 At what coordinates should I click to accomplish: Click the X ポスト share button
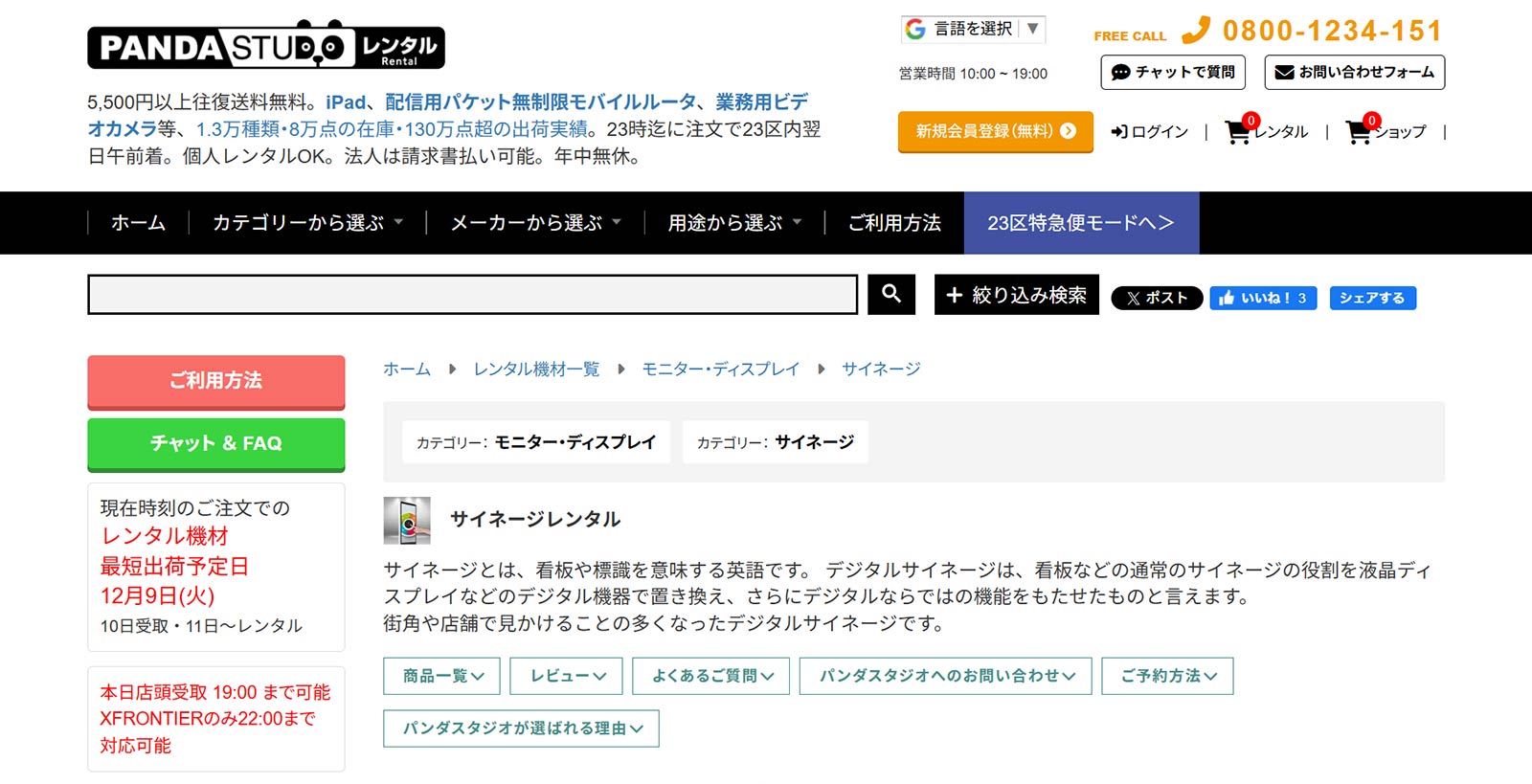(x=1157, y=298)
